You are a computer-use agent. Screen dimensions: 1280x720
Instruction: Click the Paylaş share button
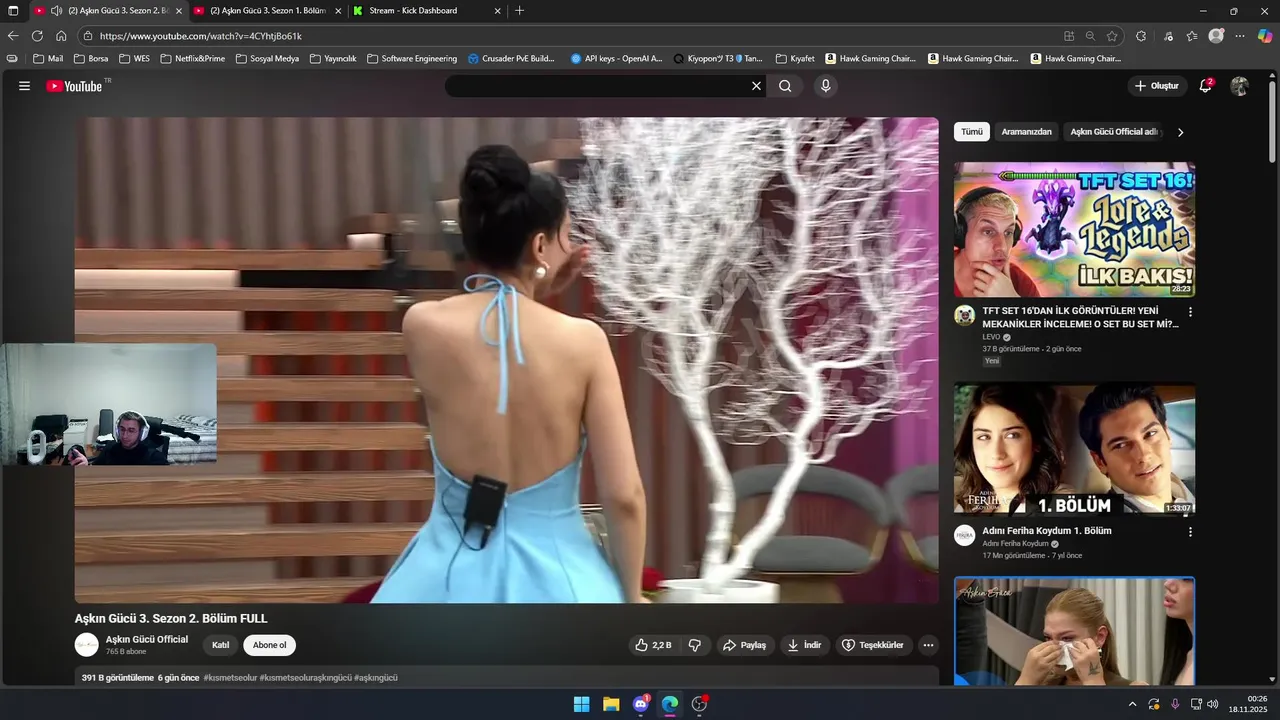pos(744,645)
